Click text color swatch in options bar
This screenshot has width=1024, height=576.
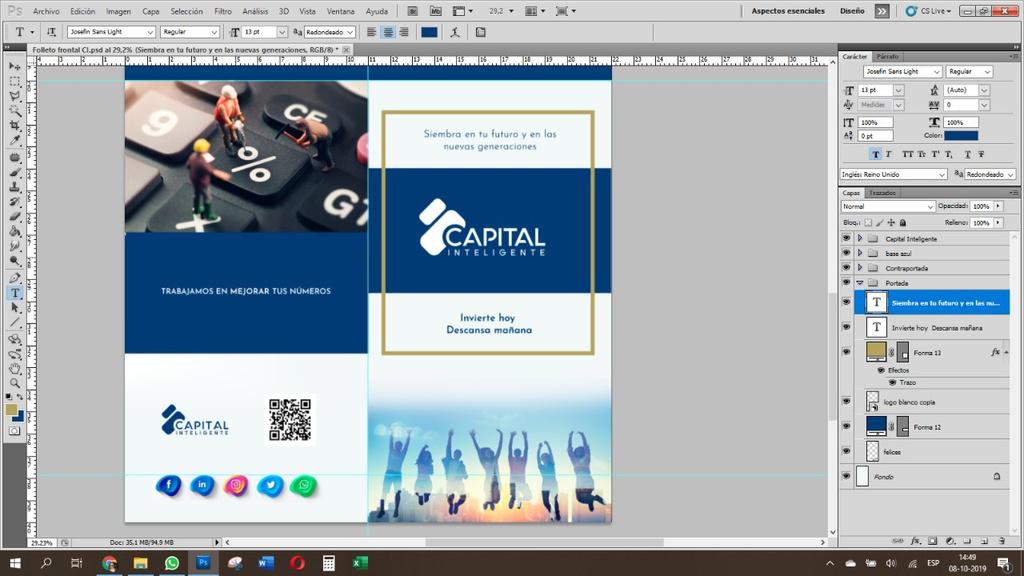coord(429,32)
